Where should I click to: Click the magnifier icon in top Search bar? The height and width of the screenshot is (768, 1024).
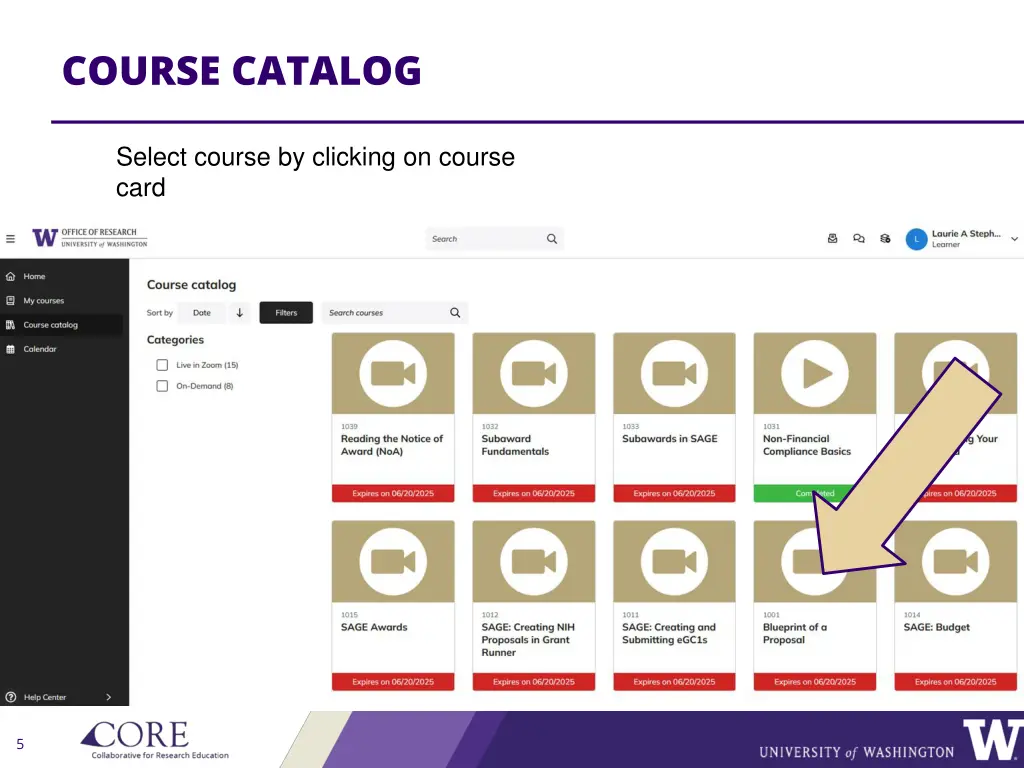pos(552,239)
